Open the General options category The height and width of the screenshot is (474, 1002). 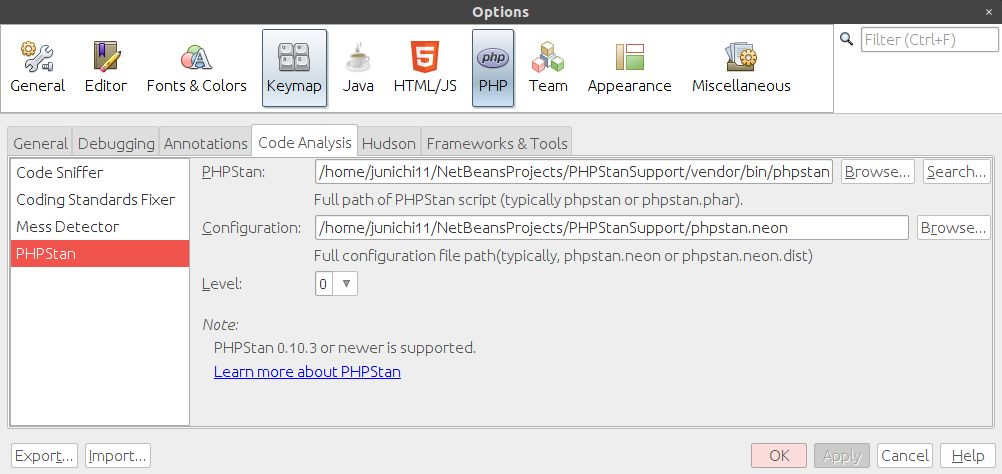(x=38, y=67)
